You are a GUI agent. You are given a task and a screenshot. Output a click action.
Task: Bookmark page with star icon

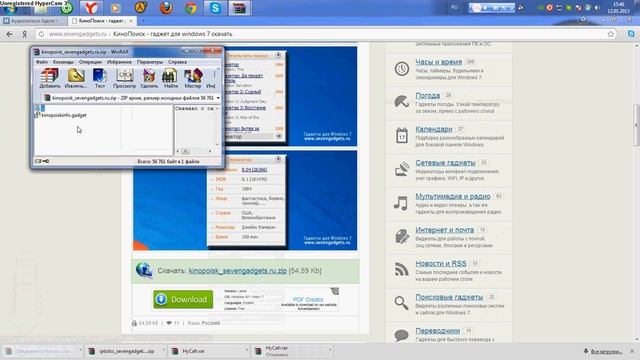(611, 34)
